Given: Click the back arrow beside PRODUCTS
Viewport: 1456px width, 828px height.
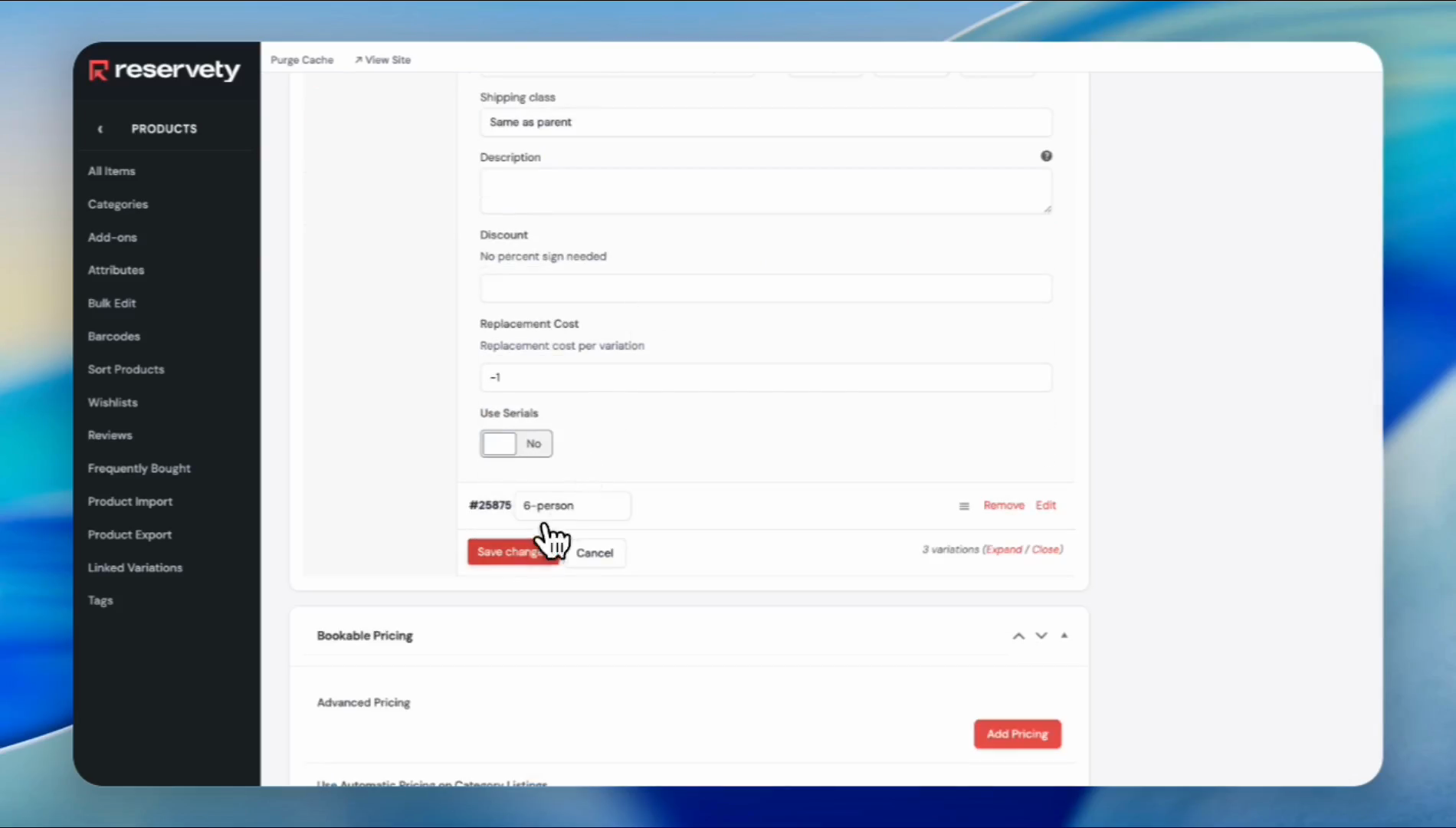Looking at the screenshot, I should pyautogui.click(x=100, y=129).
